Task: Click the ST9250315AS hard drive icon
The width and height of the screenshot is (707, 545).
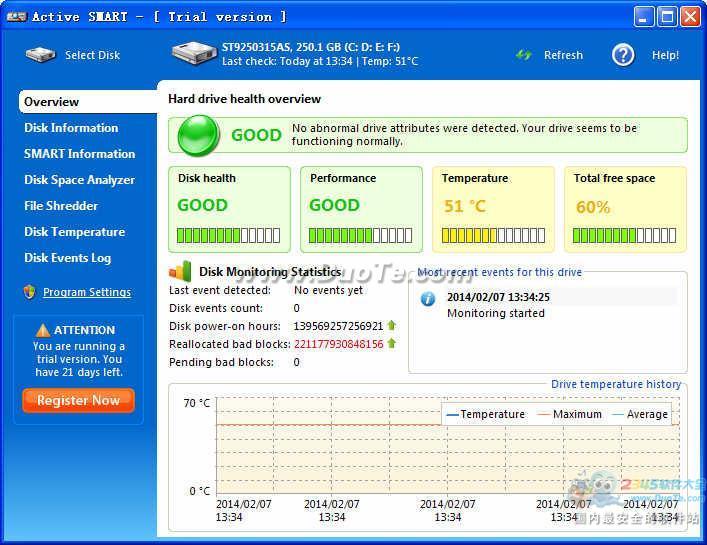Action: click(193, 54)
